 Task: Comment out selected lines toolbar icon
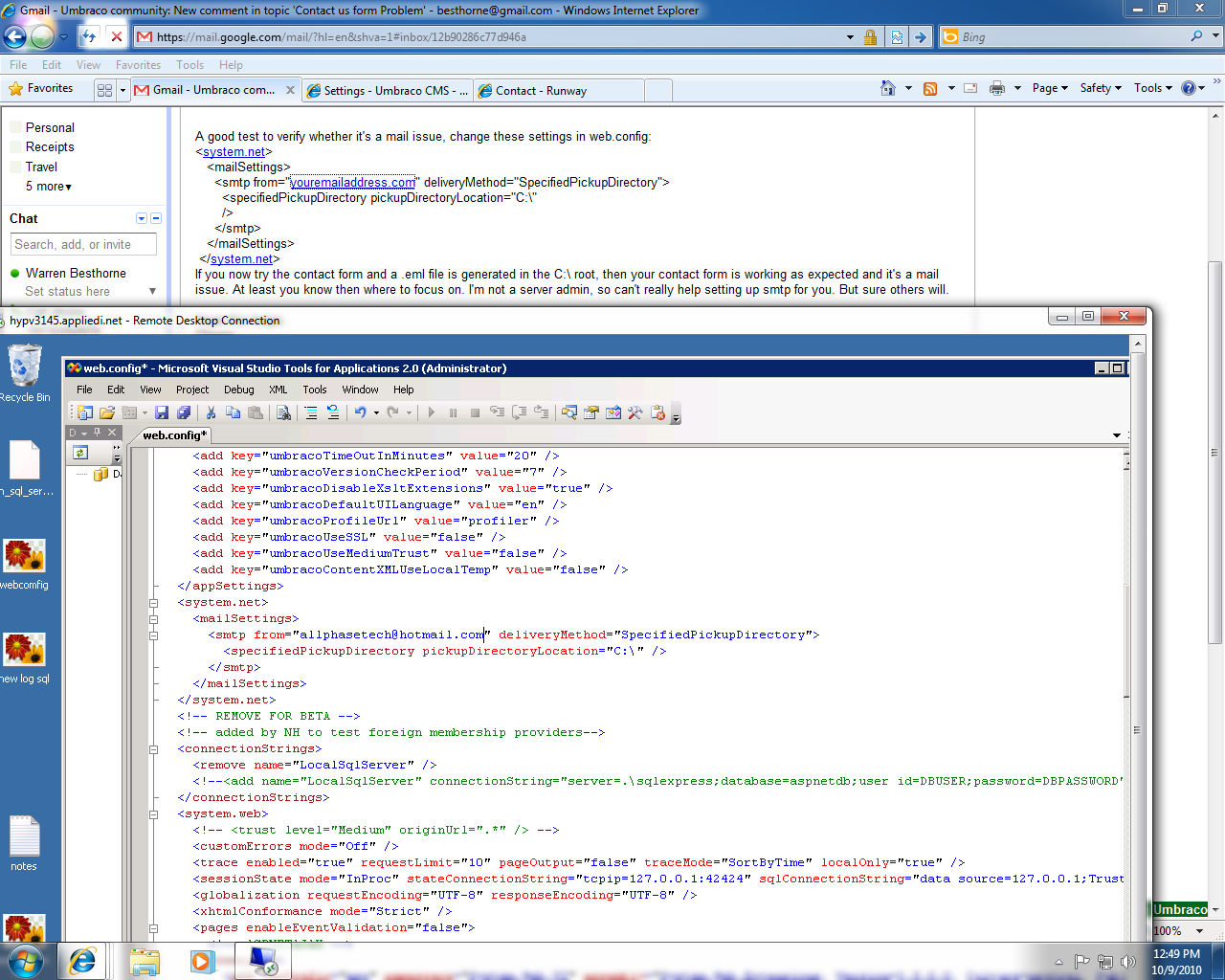click(311, 412)
